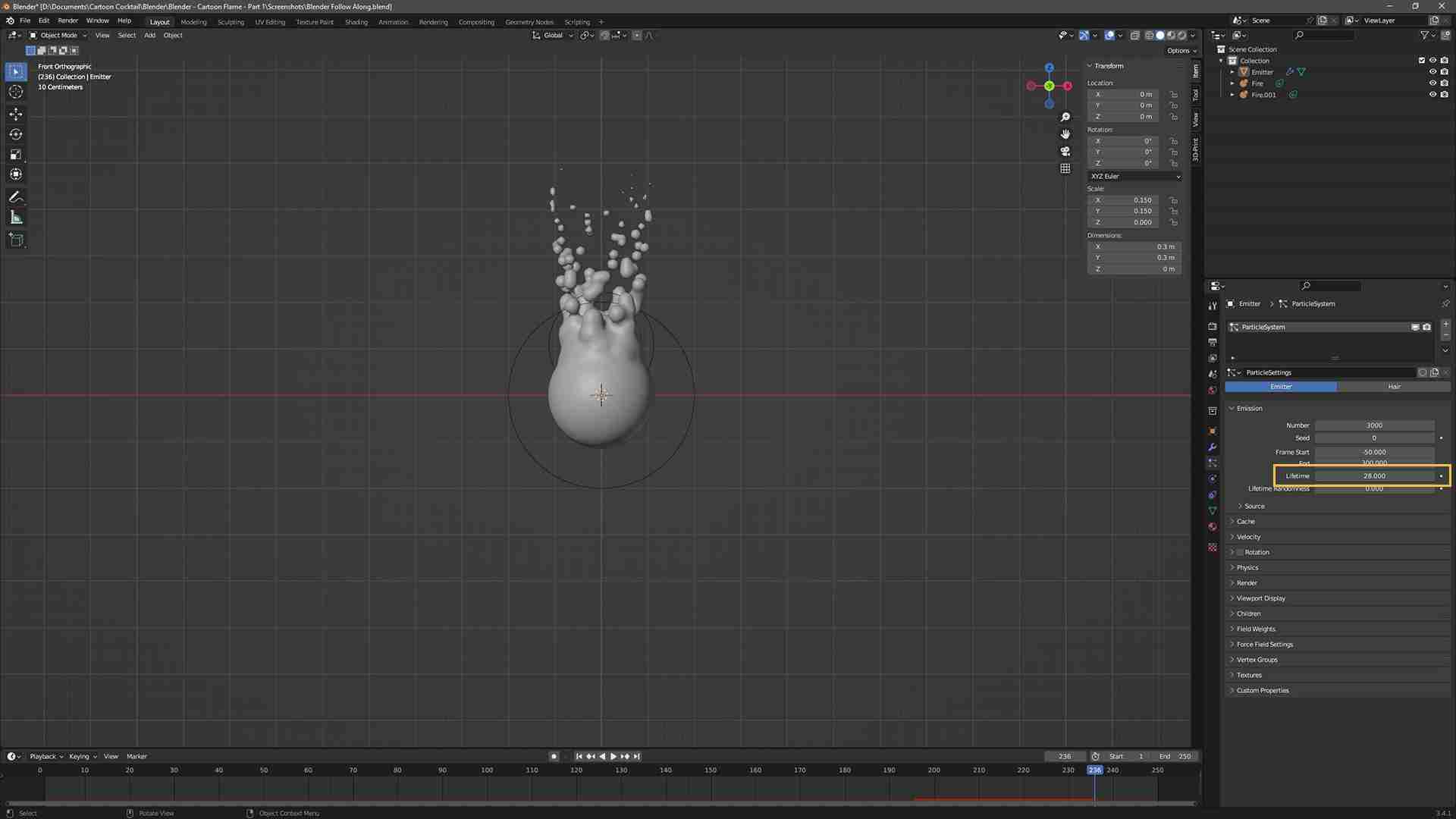Play the animation forward
Viewport: 1456px width, 819px height.
(613, 757)
